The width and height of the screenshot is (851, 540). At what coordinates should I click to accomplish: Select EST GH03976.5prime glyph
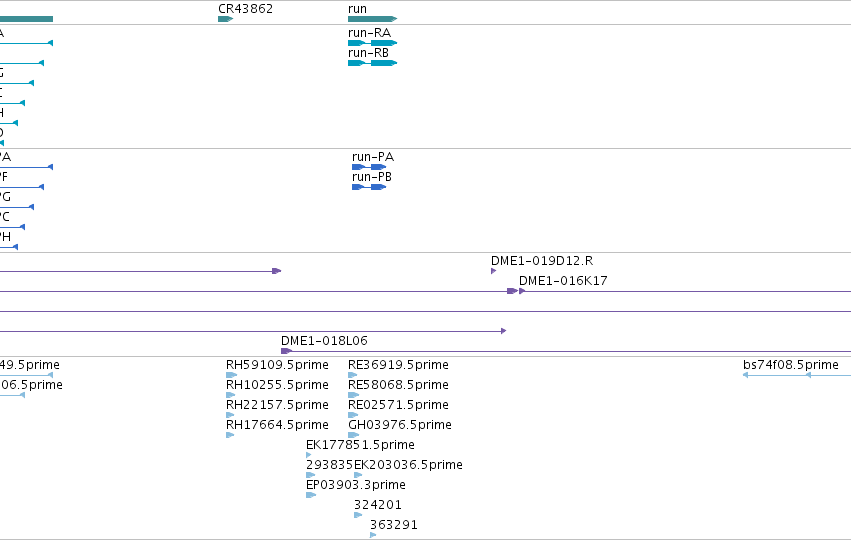354,435
